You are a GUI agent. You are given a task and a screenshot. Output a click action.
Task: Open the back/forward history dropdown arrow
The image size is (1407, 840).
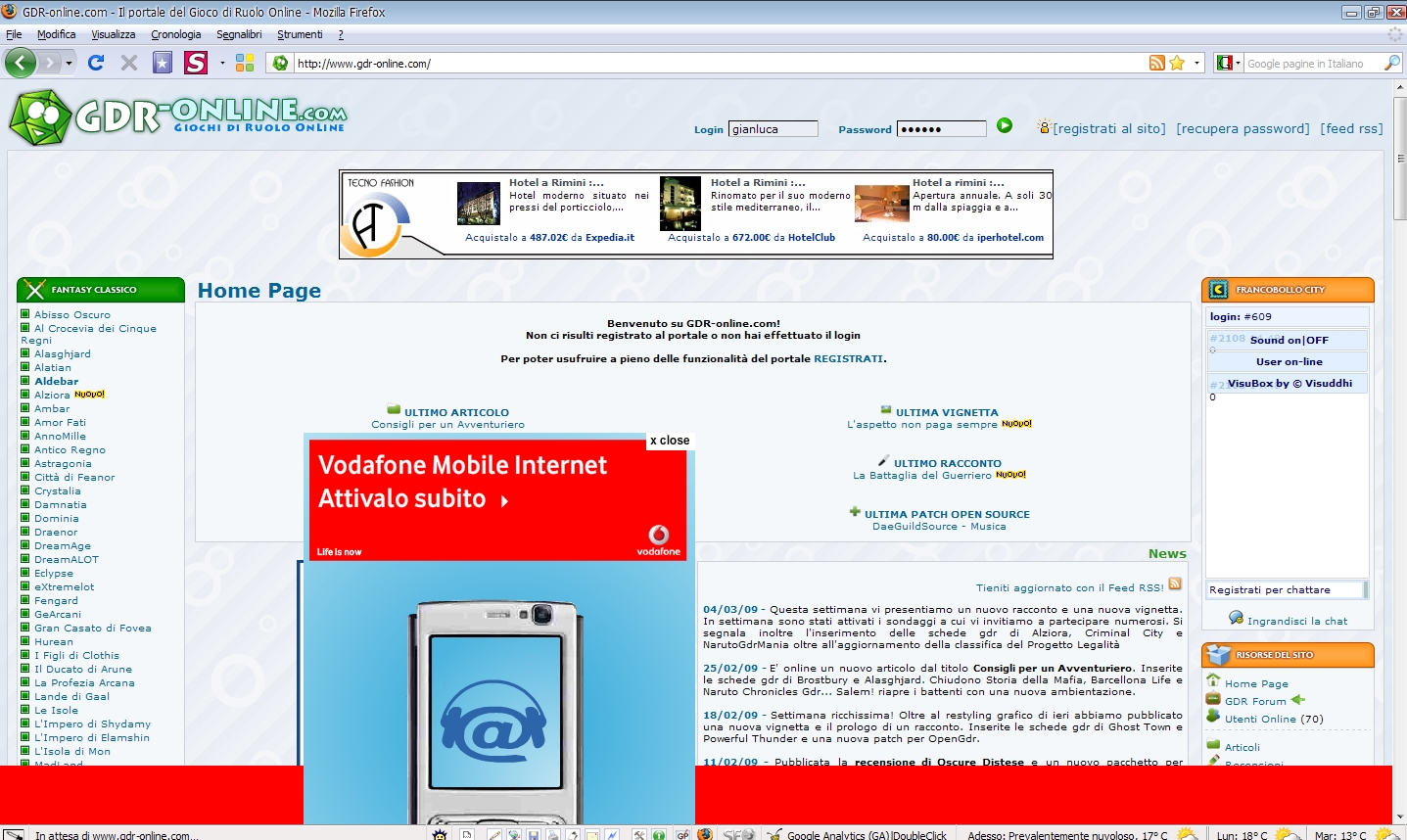(70, 63)
